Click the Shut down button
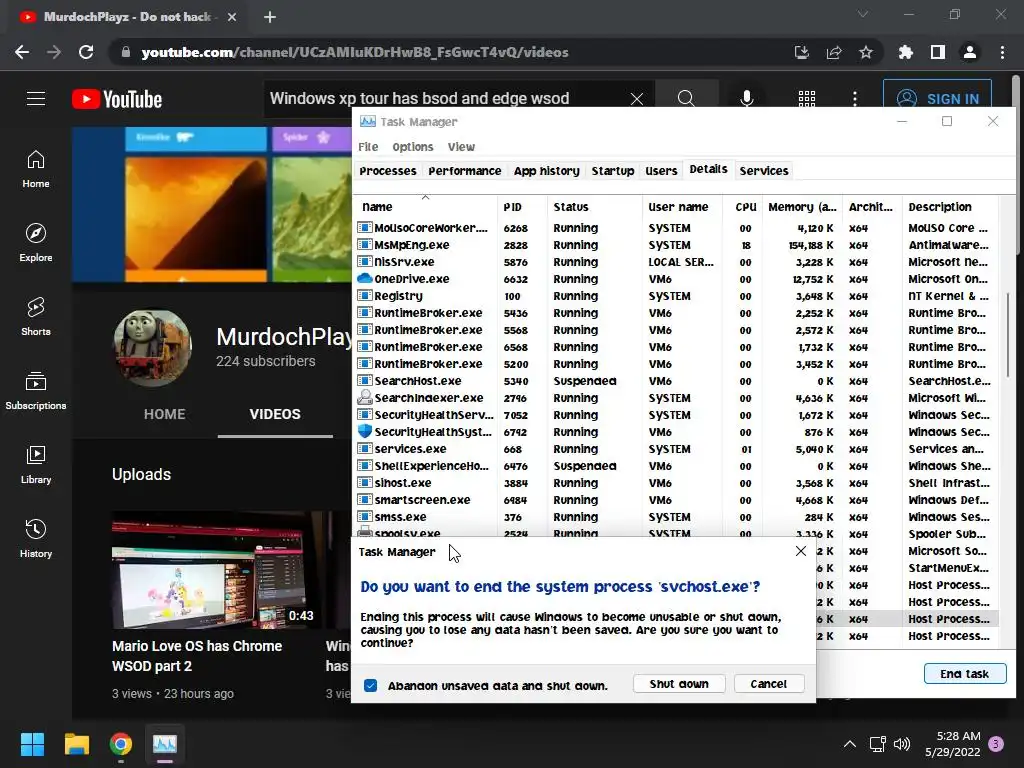 [679, 684]
